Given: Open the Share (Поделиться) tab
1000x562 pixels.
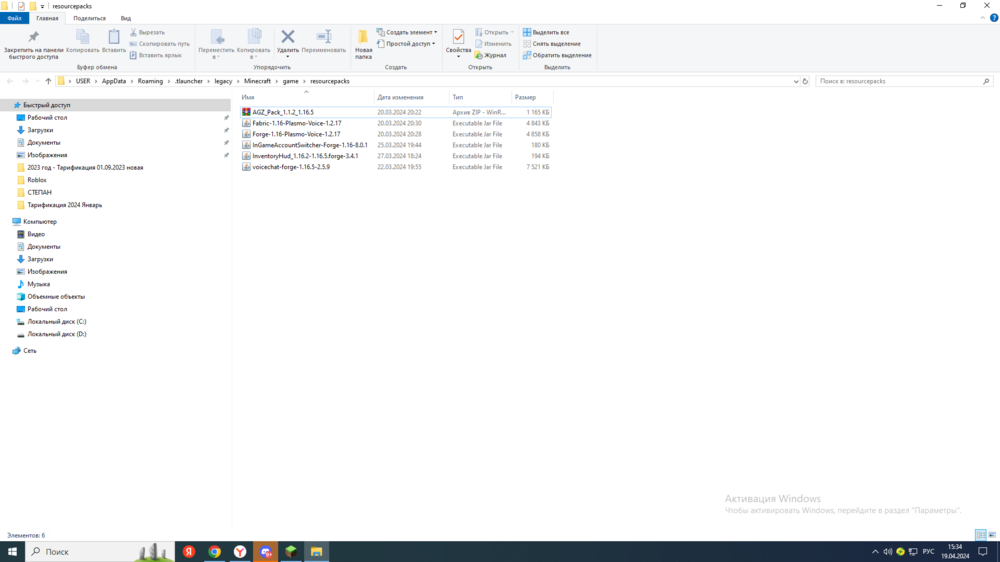Looking at the screenshot, I should point(89,18).
